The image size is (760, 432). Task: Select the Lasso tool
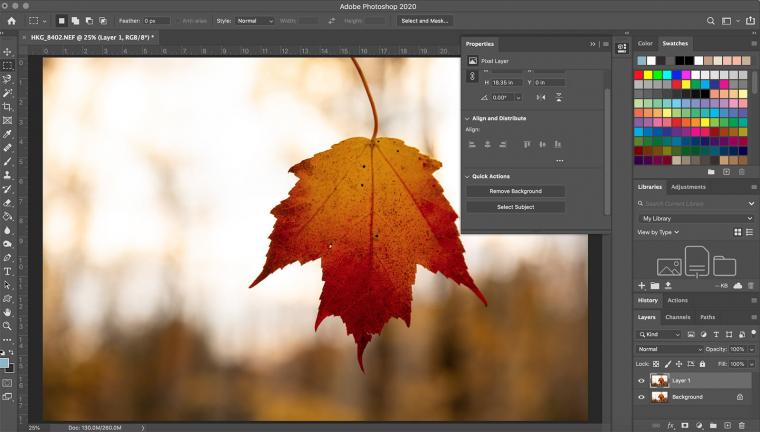pos(7,79)
